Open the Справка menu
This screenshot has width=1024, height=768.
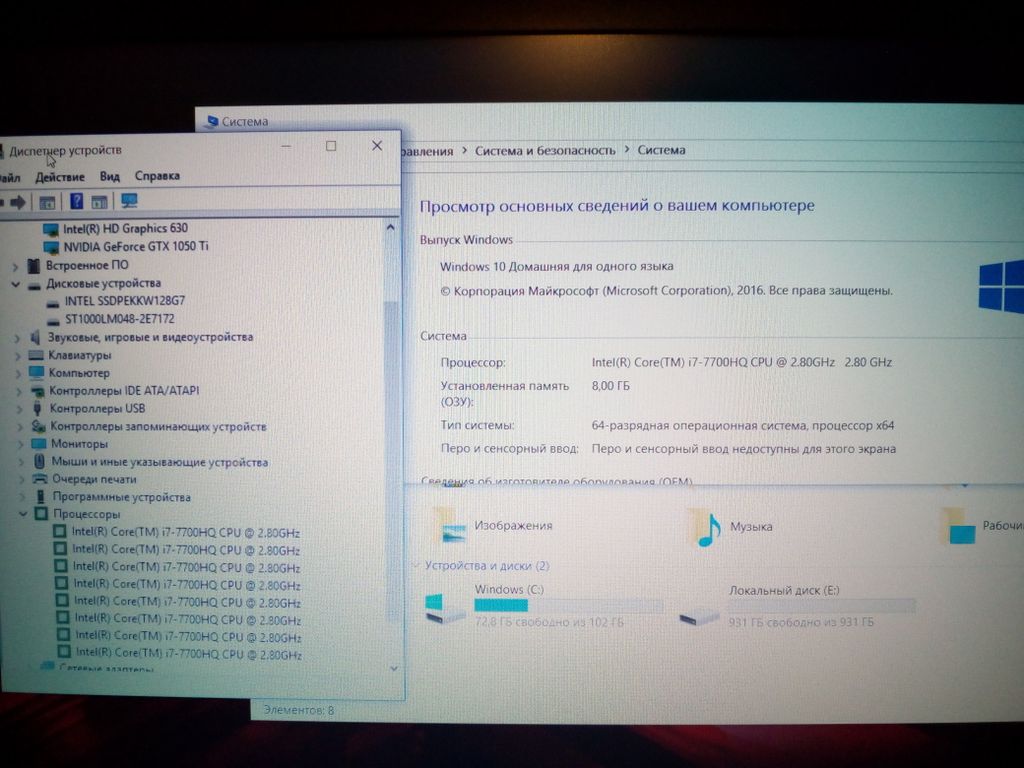(157, 176)
